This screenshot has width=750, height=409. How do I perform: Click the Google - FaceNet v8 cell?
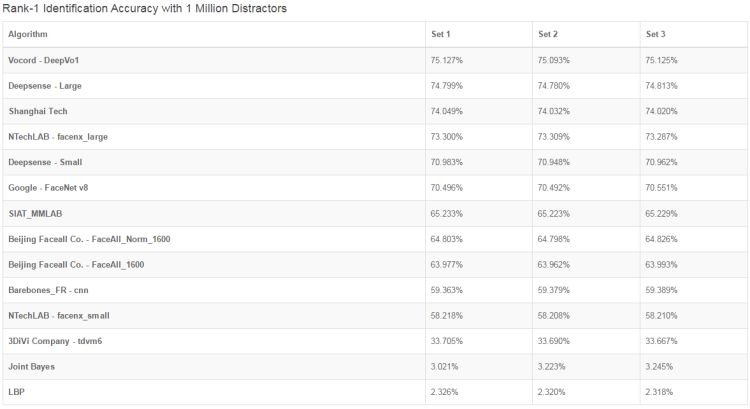click(x=48, y=188)
